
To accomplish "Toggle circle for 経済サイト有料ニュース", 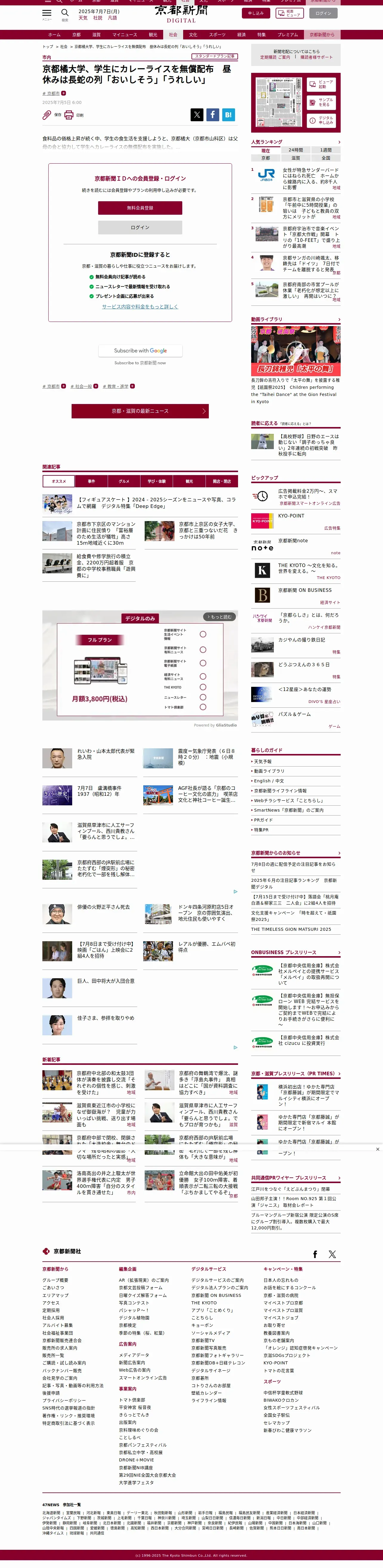I will click(203, 676).
